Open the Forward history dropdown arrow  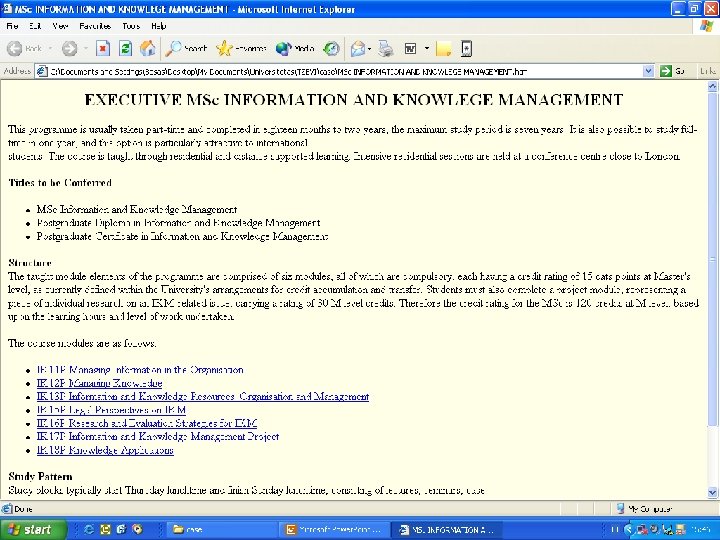coord(85,48)
